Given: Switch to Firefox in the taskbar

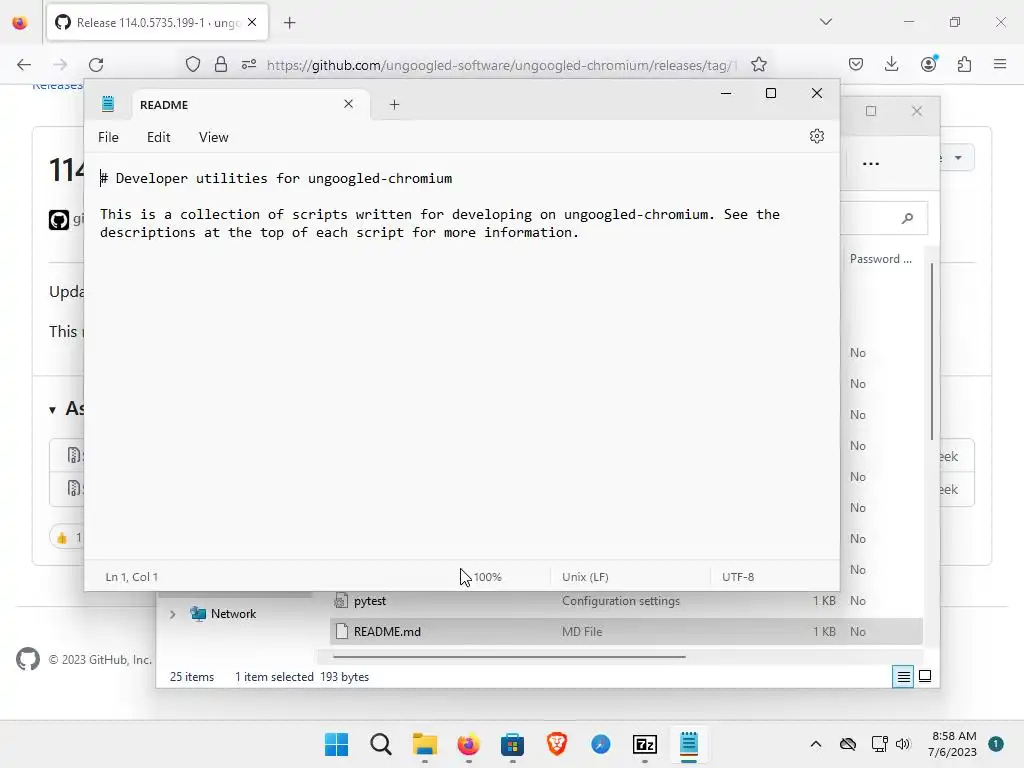Looking at the screenshot, I should pos(468,744).
